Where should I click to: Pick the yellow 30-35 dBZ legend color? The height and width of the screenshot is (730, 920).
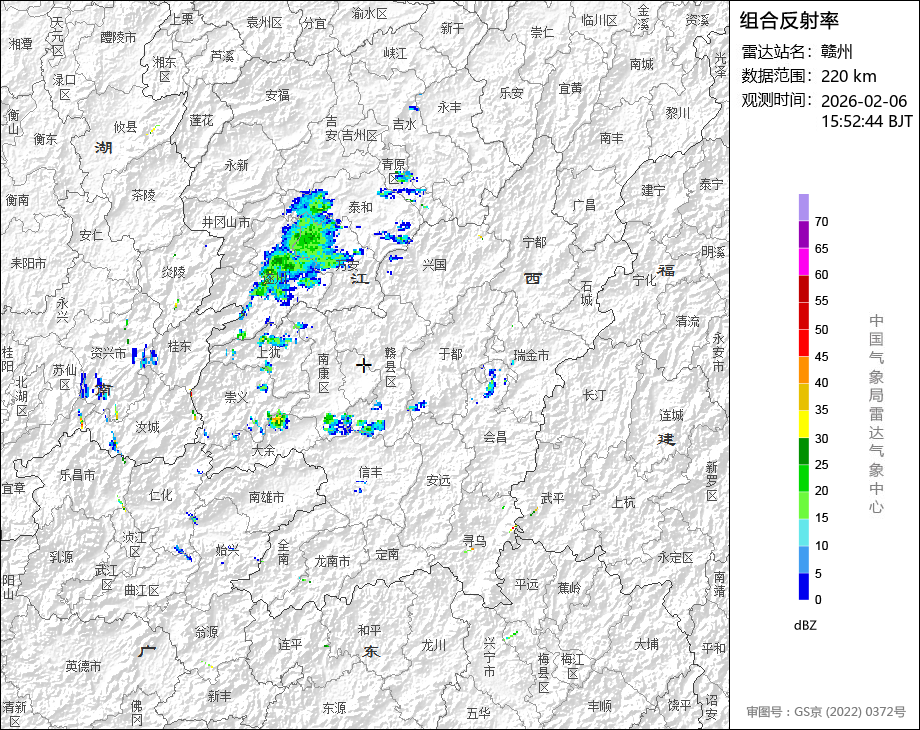804,424
